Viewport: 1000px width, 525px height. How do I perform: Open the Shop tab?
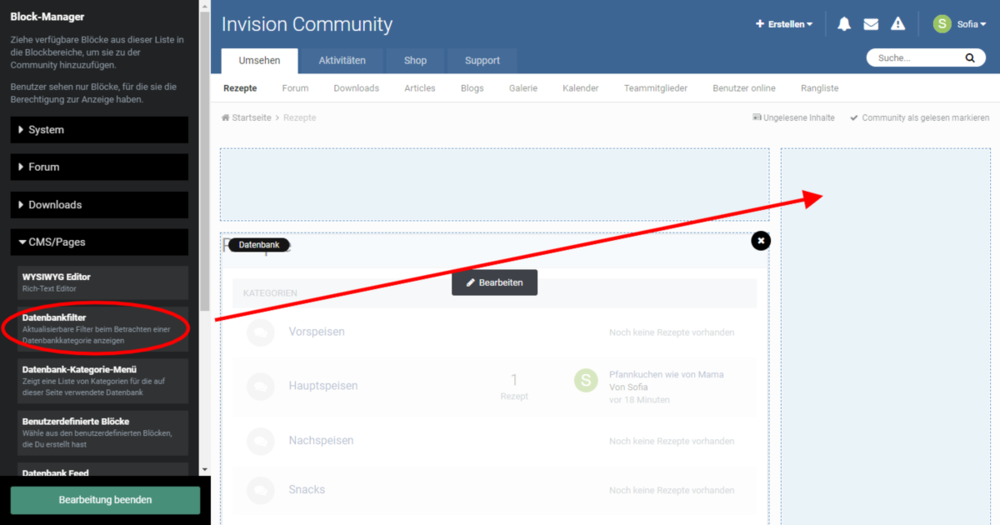coord(415,60)
